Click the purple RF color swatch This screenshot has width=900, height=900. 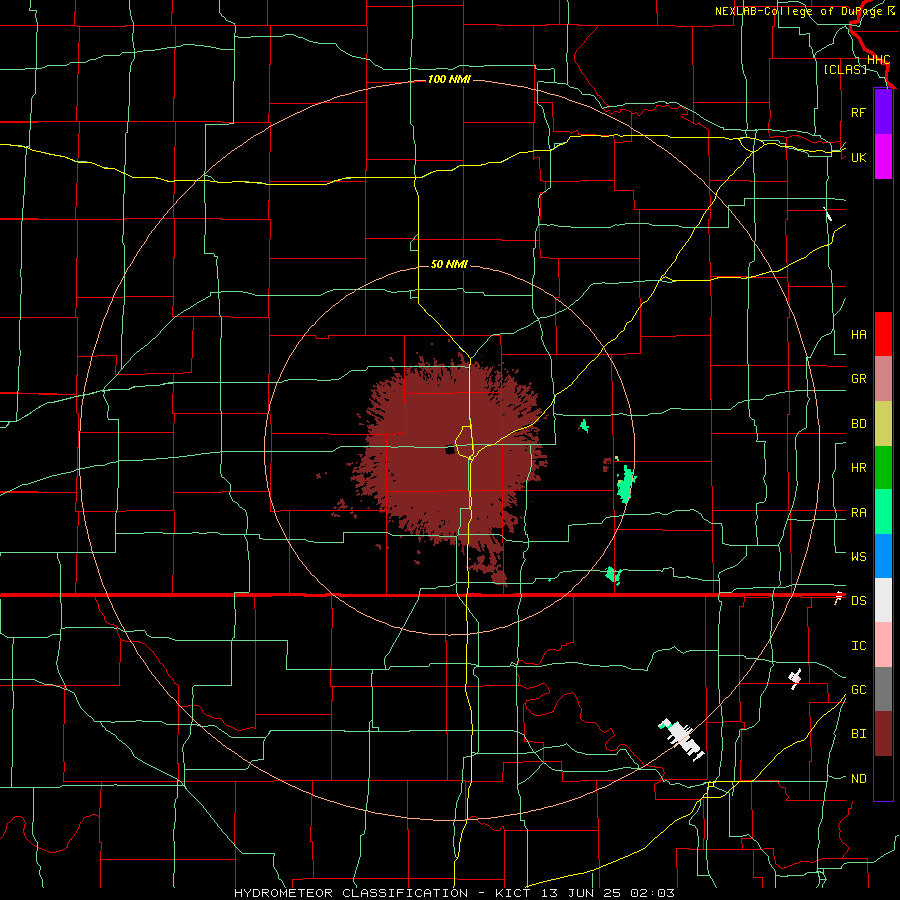[x=883, y=112]
